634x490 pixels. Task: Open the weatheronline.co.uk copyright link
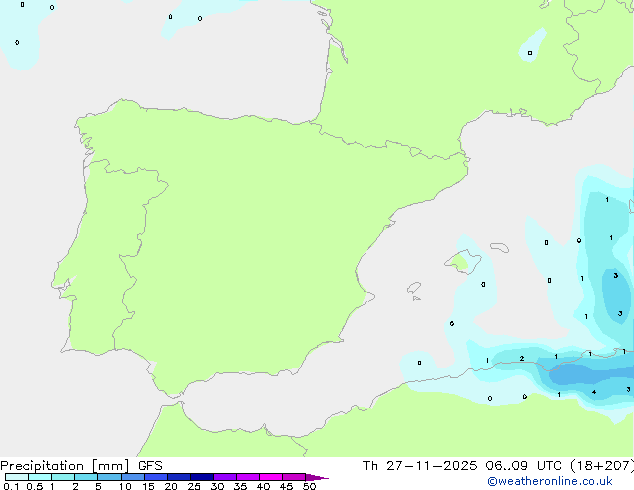(x=550, y=481)
